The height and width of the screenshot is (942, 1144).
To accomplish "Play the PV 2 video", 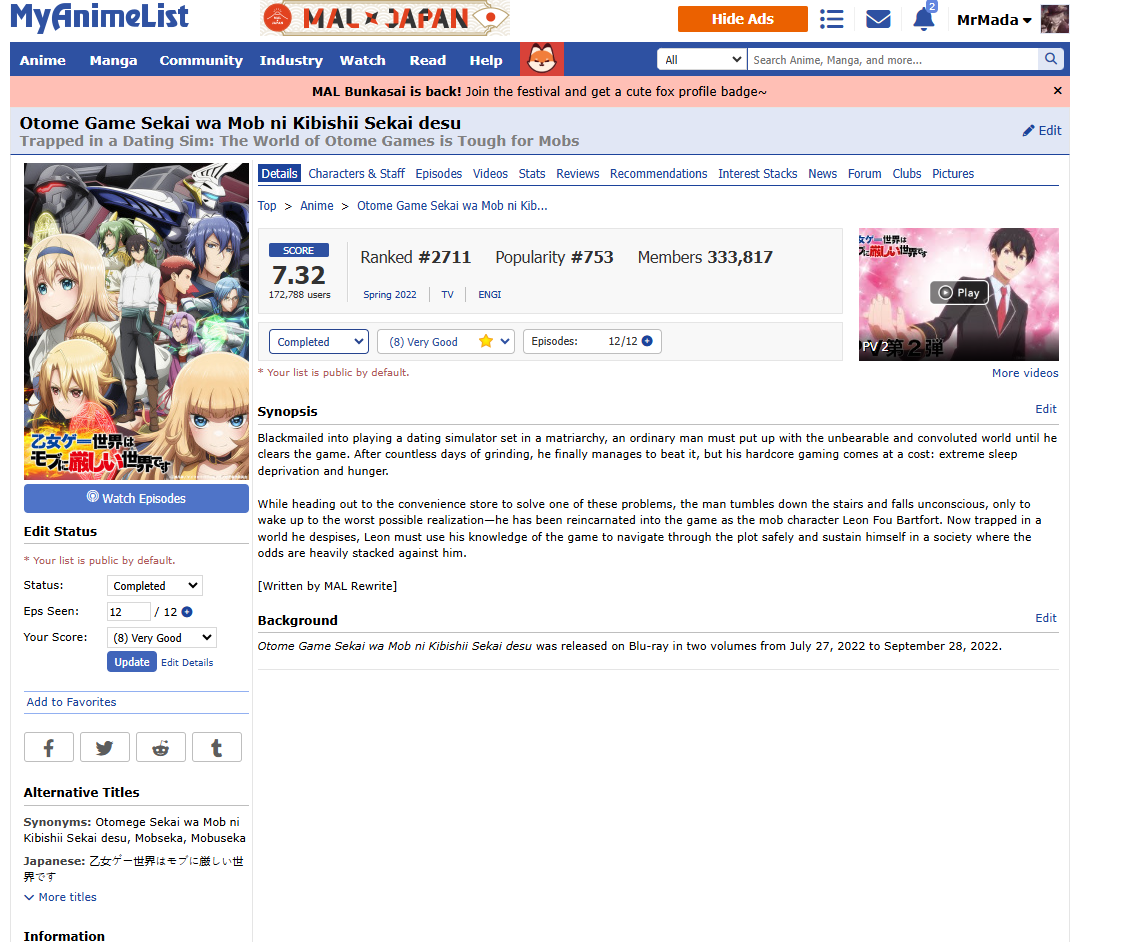I will point(959,293).
